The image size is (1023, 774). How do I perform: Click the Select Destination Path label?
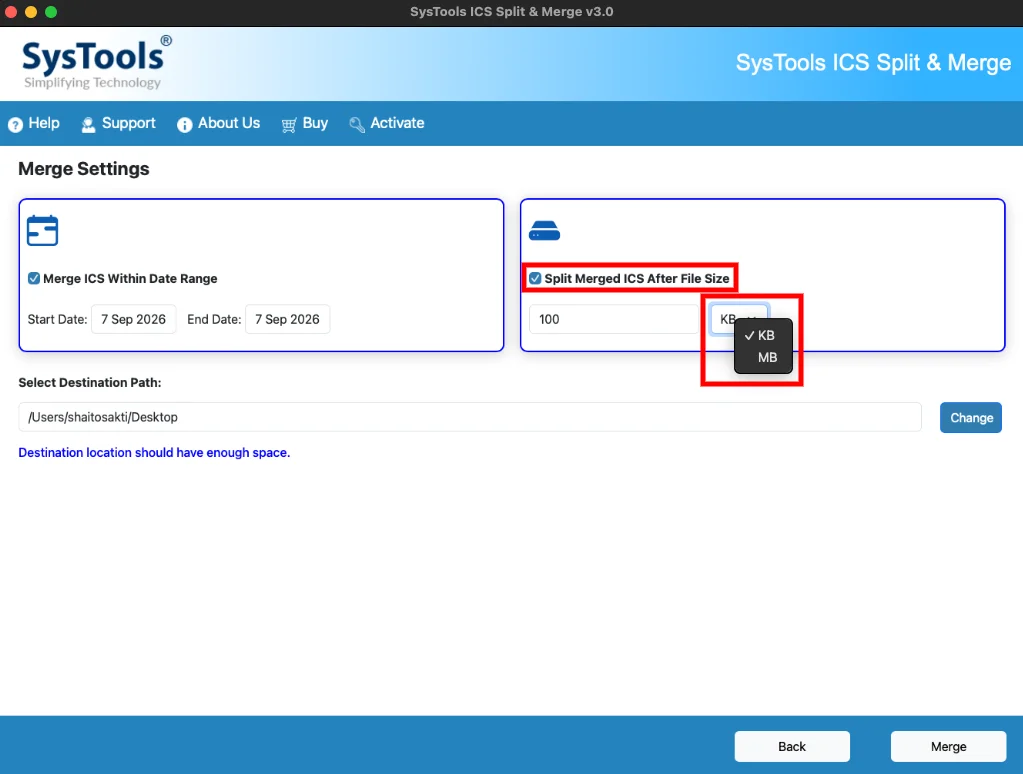click(x=90, y=382)
